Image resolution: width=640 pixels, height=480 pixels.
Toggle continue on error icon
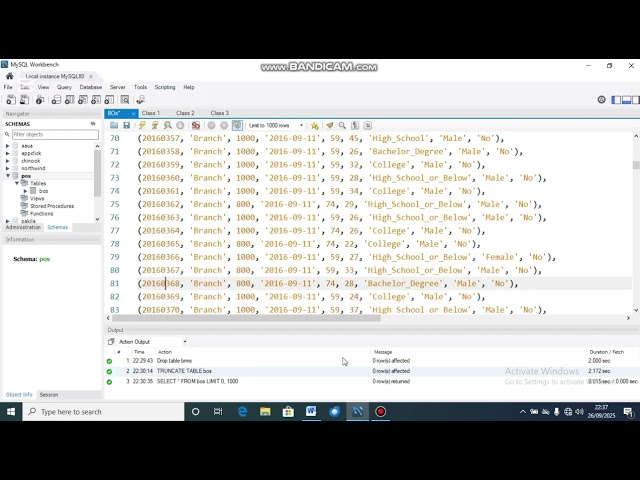[196, 125]
